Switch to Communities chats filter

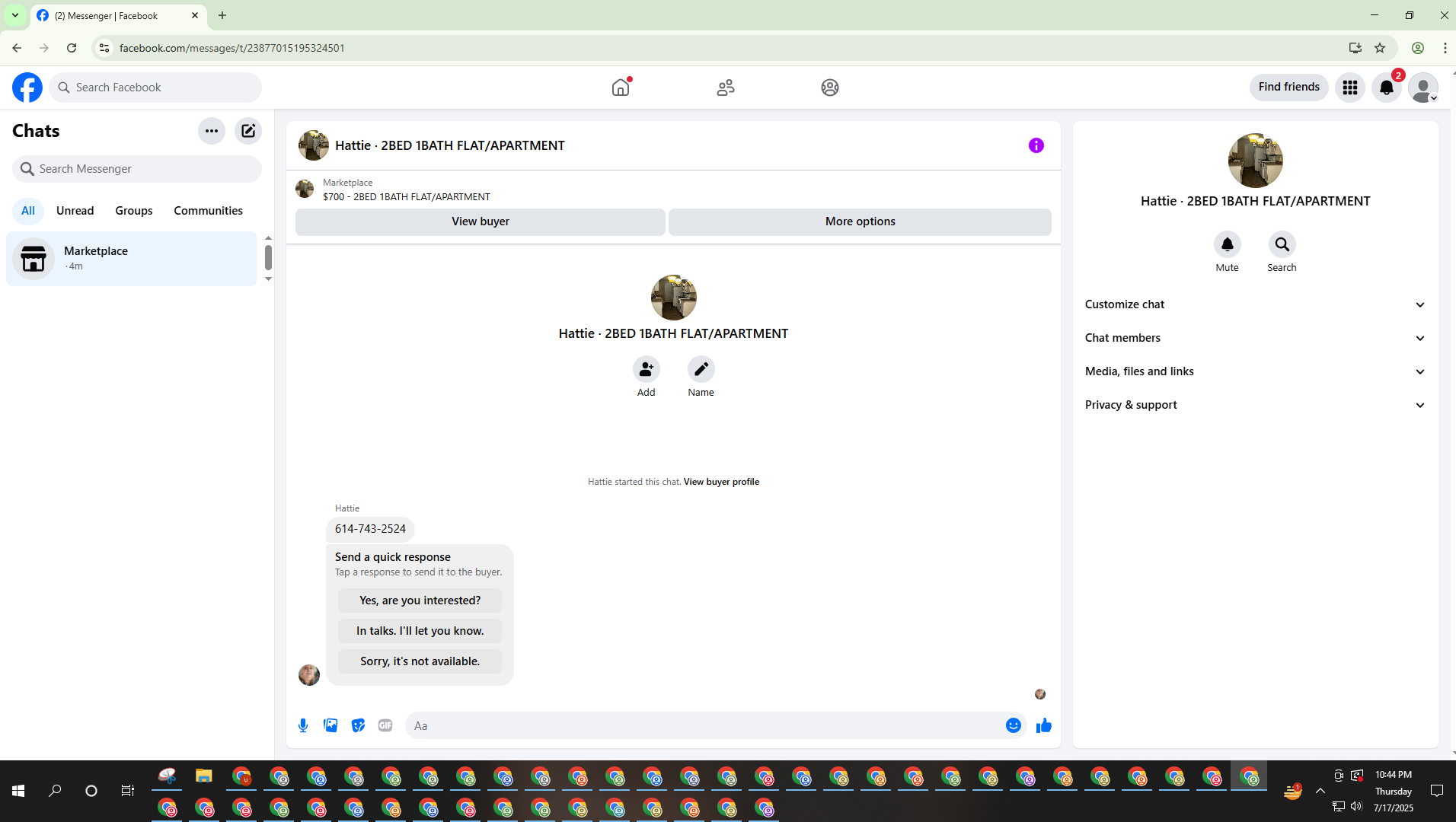click(x=209, y=211)
